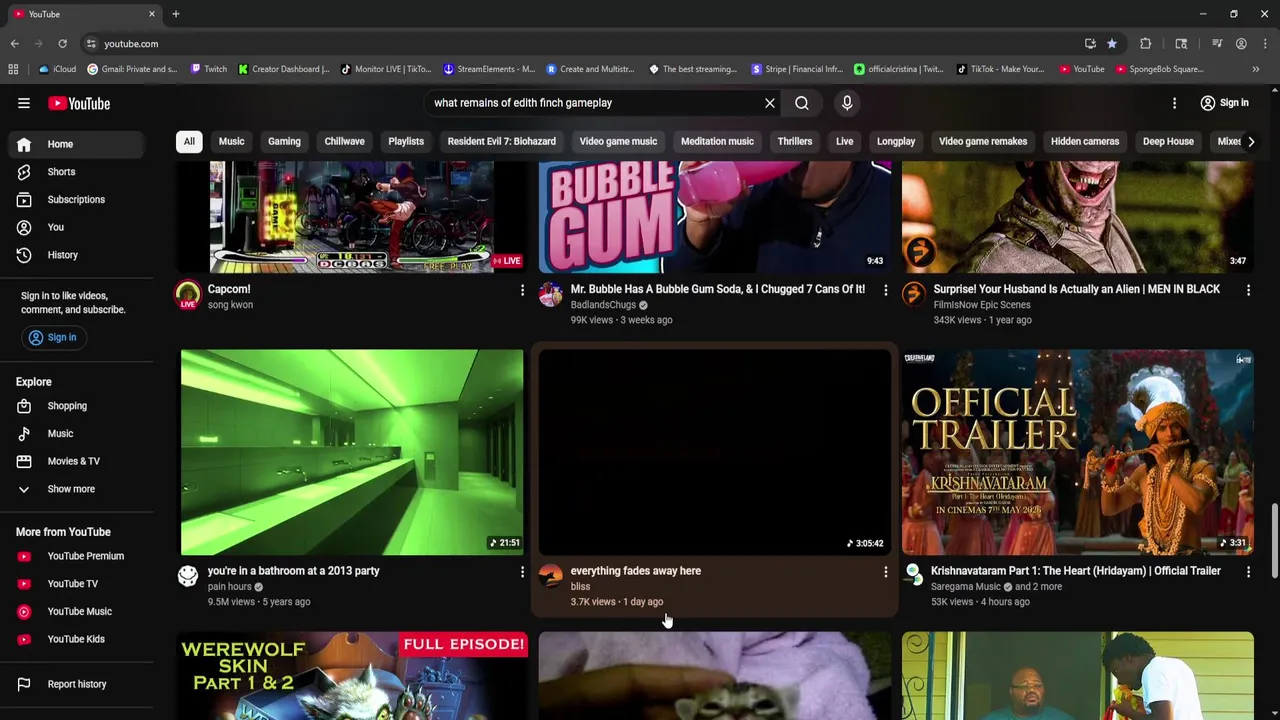Screen dimensions: 1280x720
Task: Open options menu for Mr. Bubble video
Action: (885, 290)
